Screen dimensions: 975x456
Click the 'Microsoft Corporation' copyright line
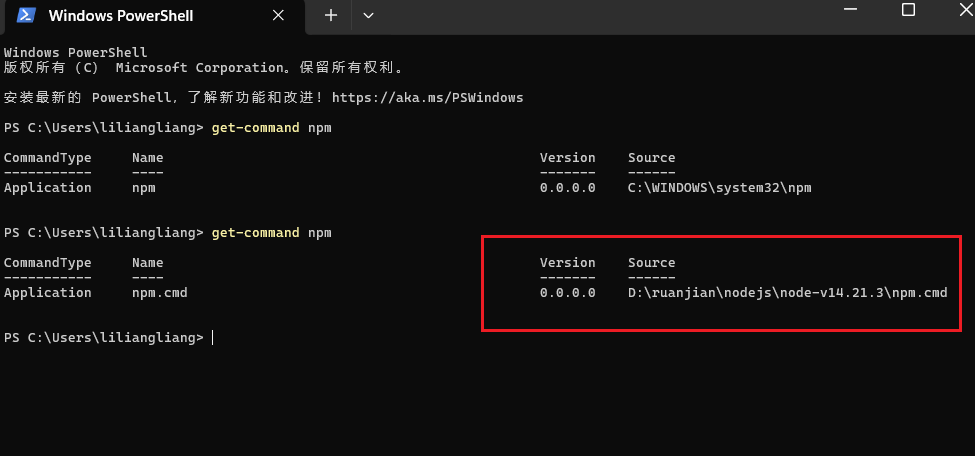203,68
